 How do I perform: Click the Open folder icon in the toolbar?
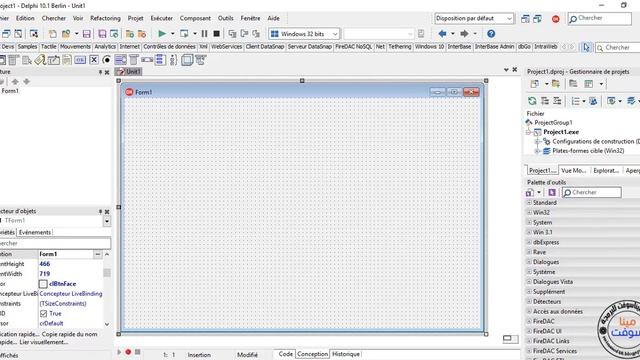(66, 34)
